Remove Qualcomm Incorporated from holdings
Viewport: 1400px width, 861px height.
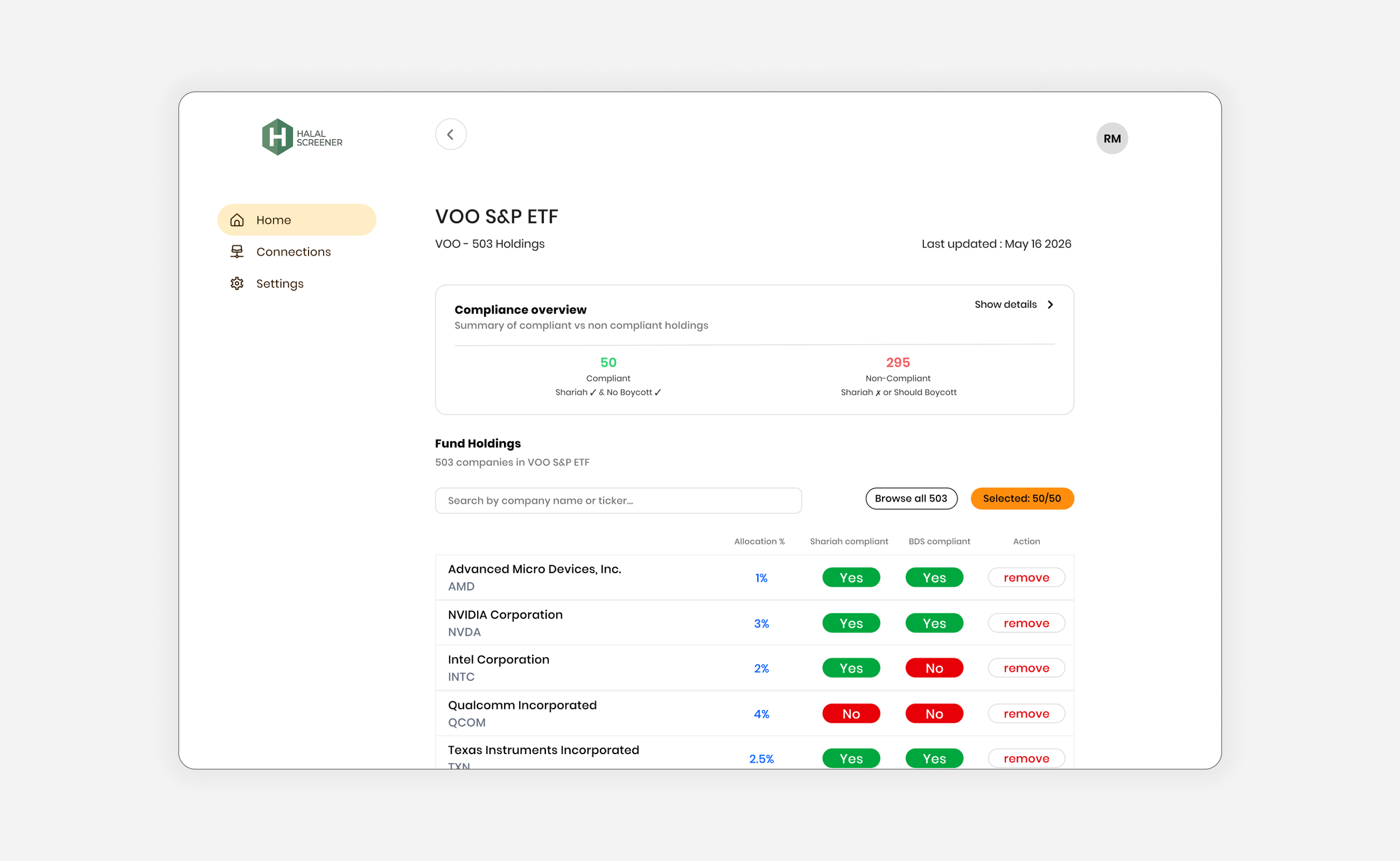[x=1026, y=714]
